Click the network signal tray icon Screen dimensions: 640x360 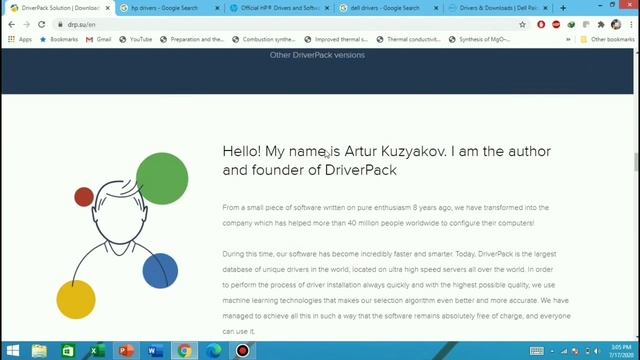point(564,351)
